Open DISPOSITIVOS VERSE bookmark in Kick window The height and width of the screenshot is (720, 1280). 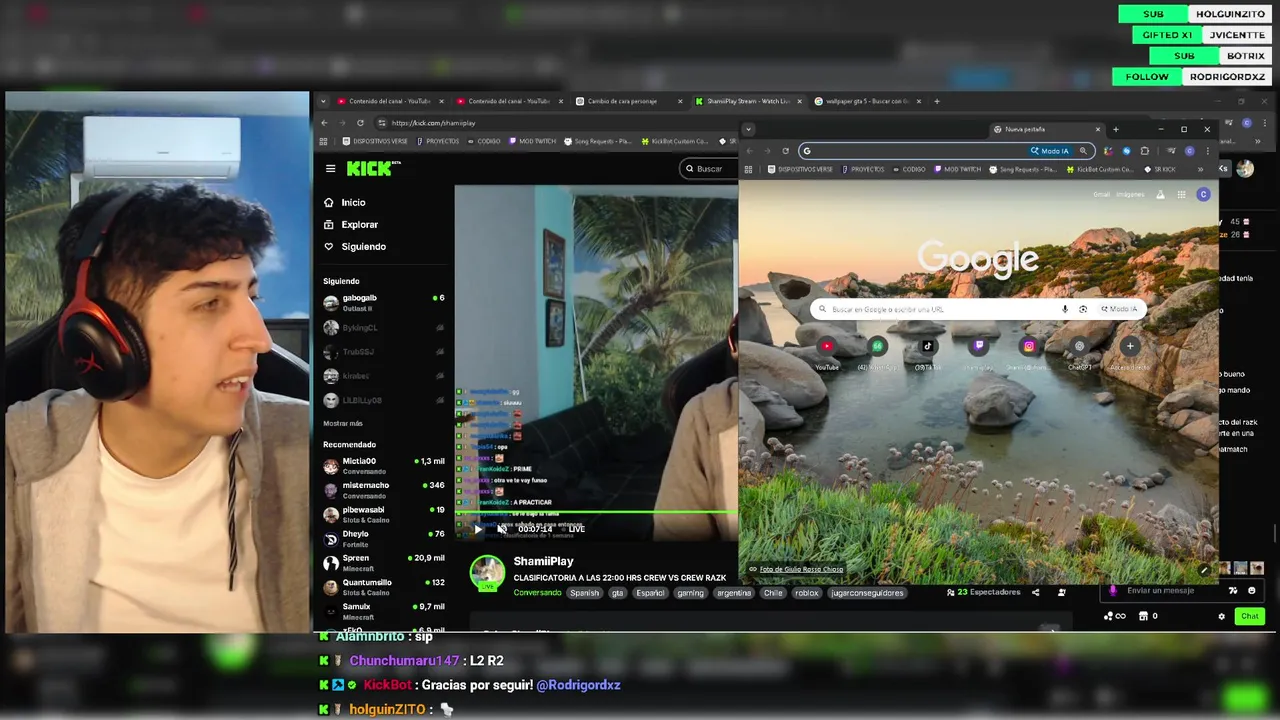point(375,141)
